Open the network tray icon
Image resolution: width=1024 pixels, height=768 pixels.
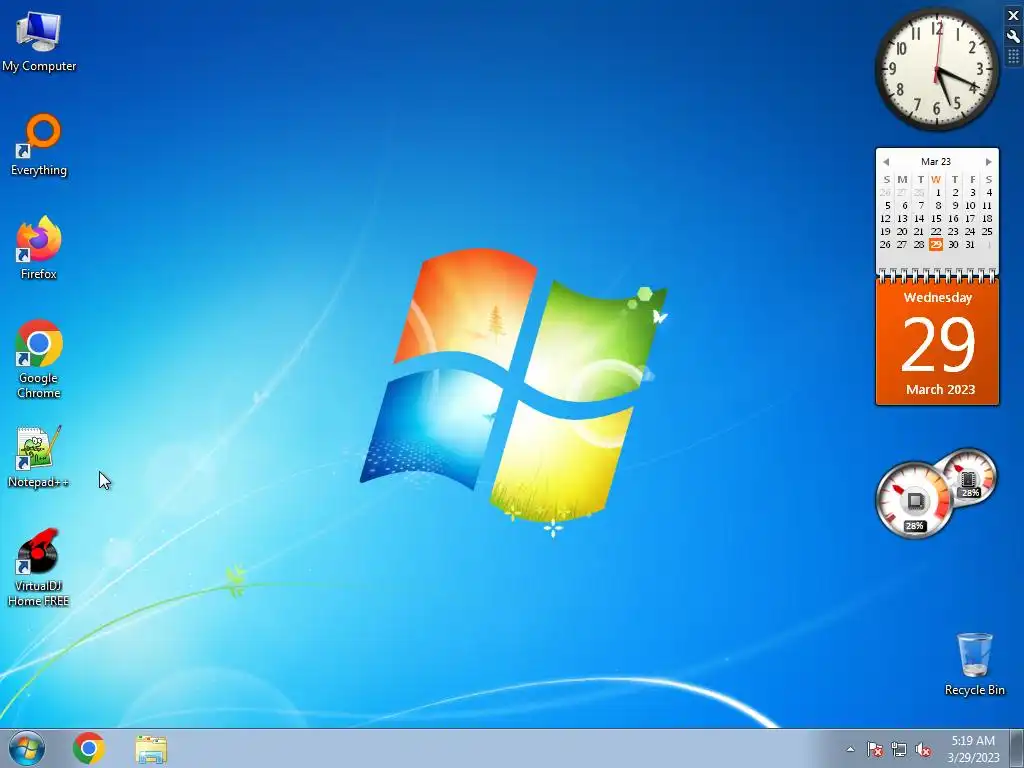[x=899, y=749]
